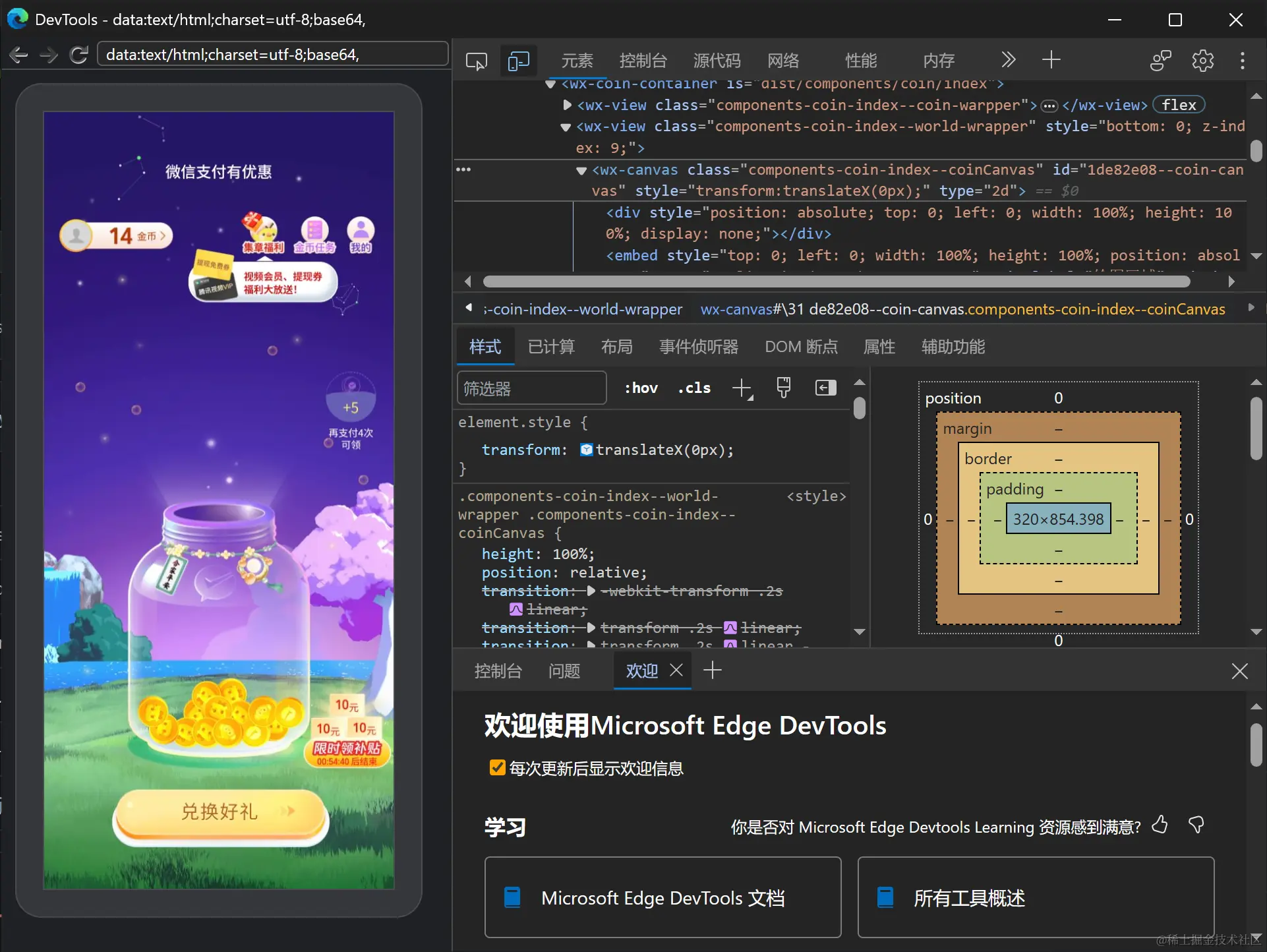Screen dimensions: 1267x952
Task: Show more tabs chevron
Action: coord(1008,60)
